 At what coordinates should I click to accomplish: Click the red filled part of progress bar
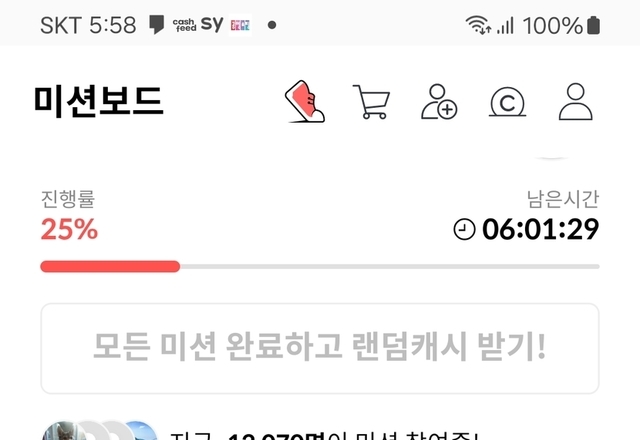click(x=110, y=267)
